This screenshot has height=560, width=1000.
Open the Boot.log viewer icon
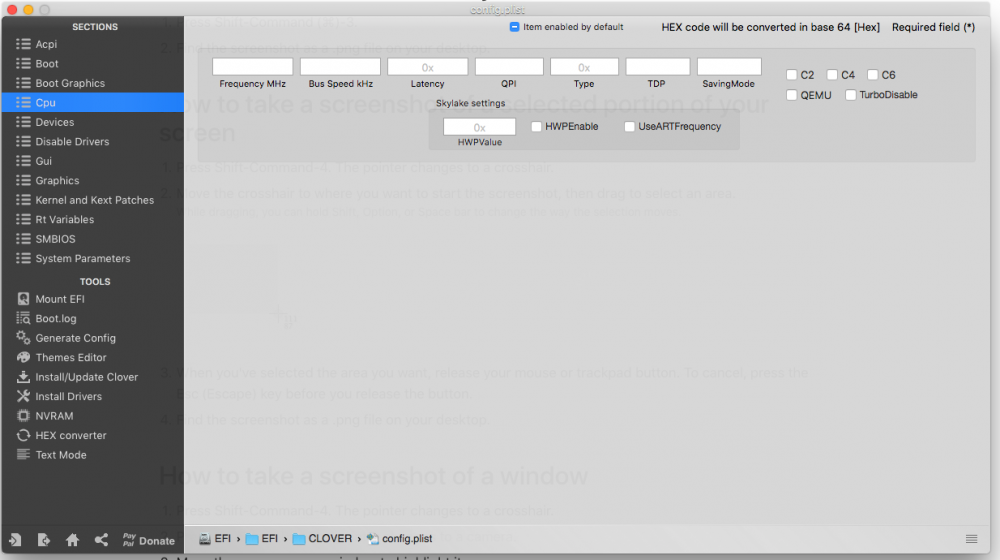point(23,318)
